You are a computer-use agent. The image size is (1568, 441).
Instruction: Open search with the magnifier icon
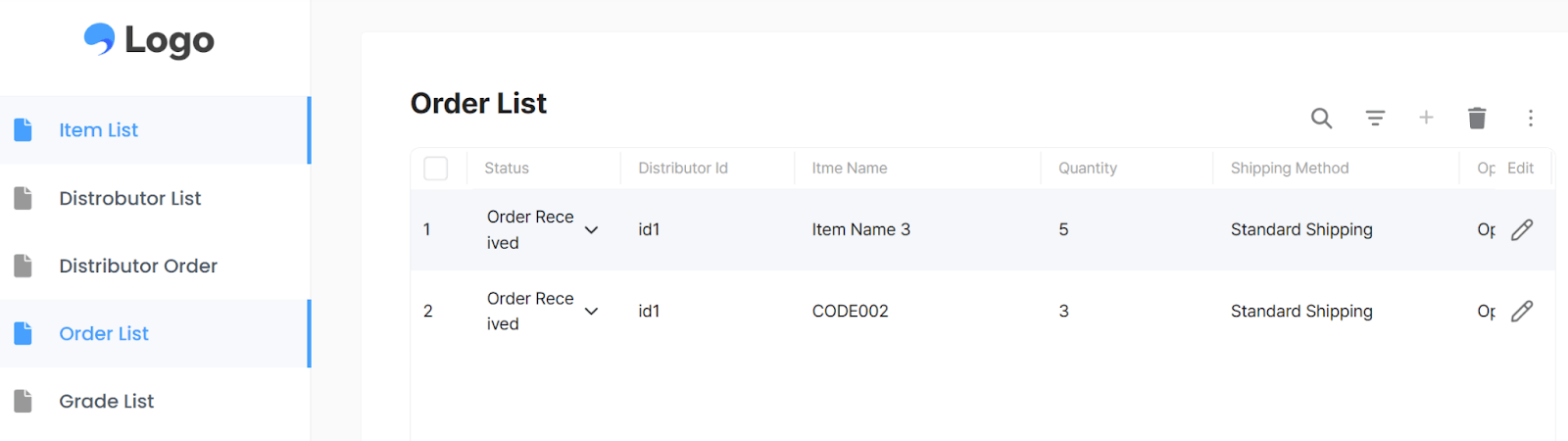[x=1321, y=119]
